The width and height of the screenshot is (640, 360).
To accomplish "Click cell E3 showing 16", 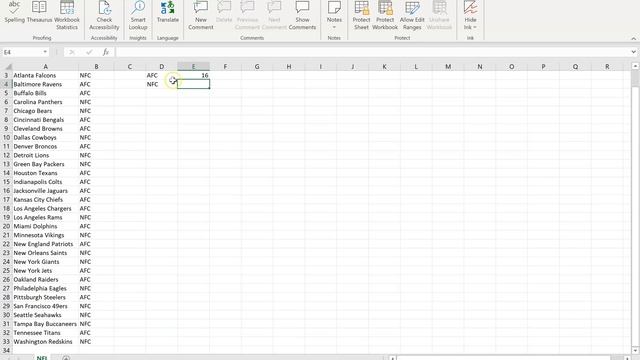I will point(193,76).
